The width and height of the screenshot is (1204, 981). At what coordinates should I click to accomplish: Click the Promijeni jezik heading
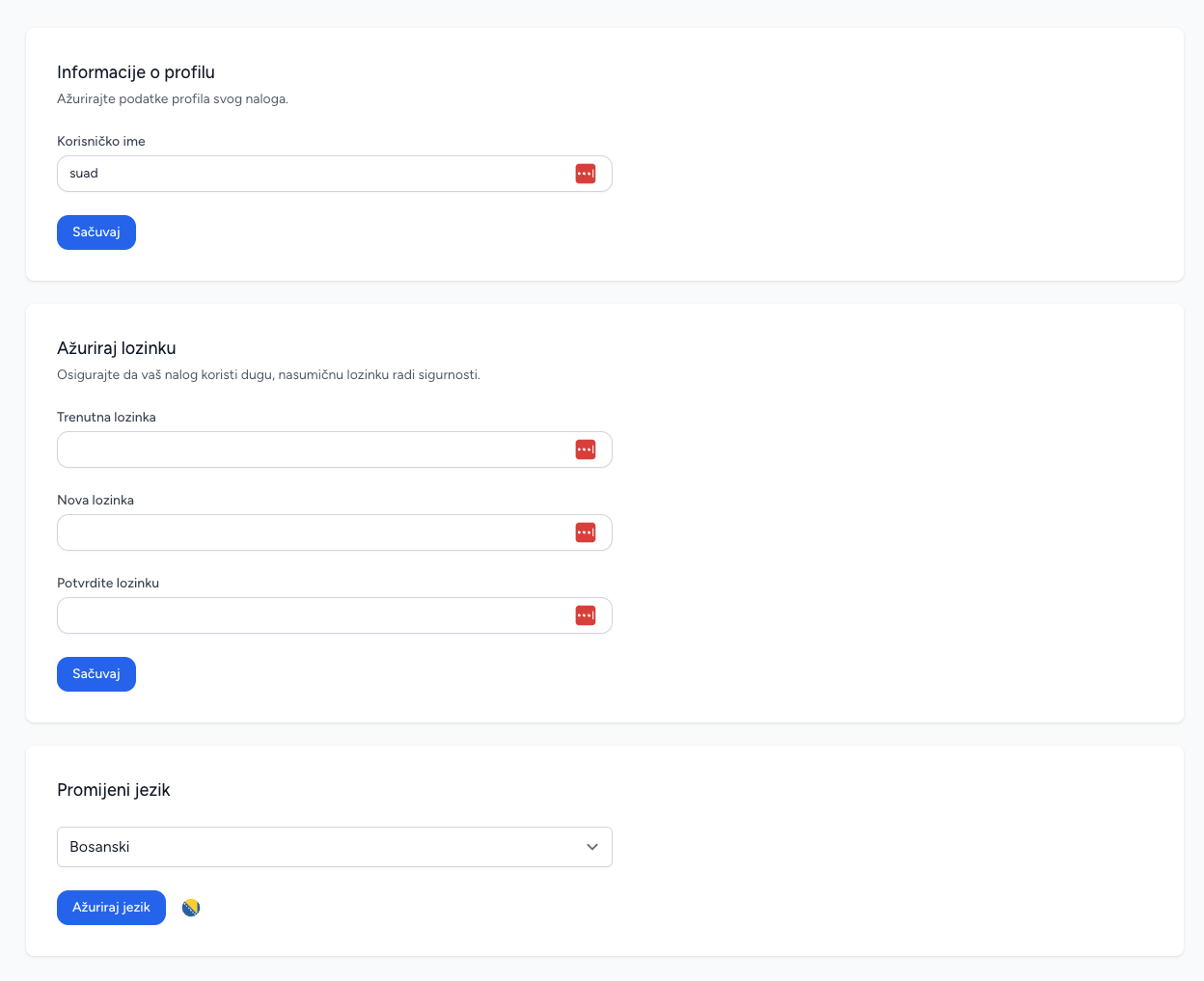pyautogui.click(x=114, y=790)
